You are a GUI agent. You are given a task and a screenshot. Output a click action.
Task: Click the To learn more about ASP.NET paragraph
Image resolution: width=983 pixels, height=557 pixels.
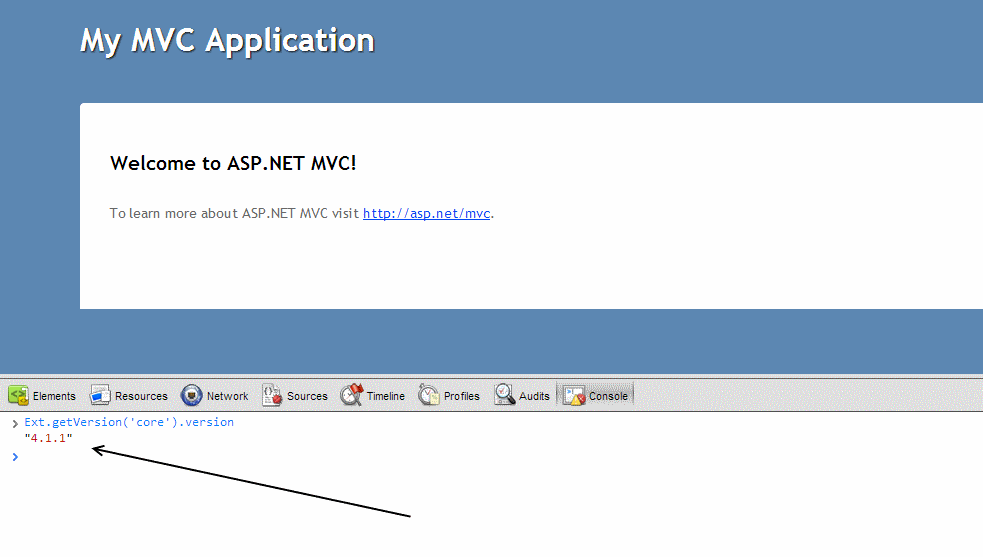[302, 213]
